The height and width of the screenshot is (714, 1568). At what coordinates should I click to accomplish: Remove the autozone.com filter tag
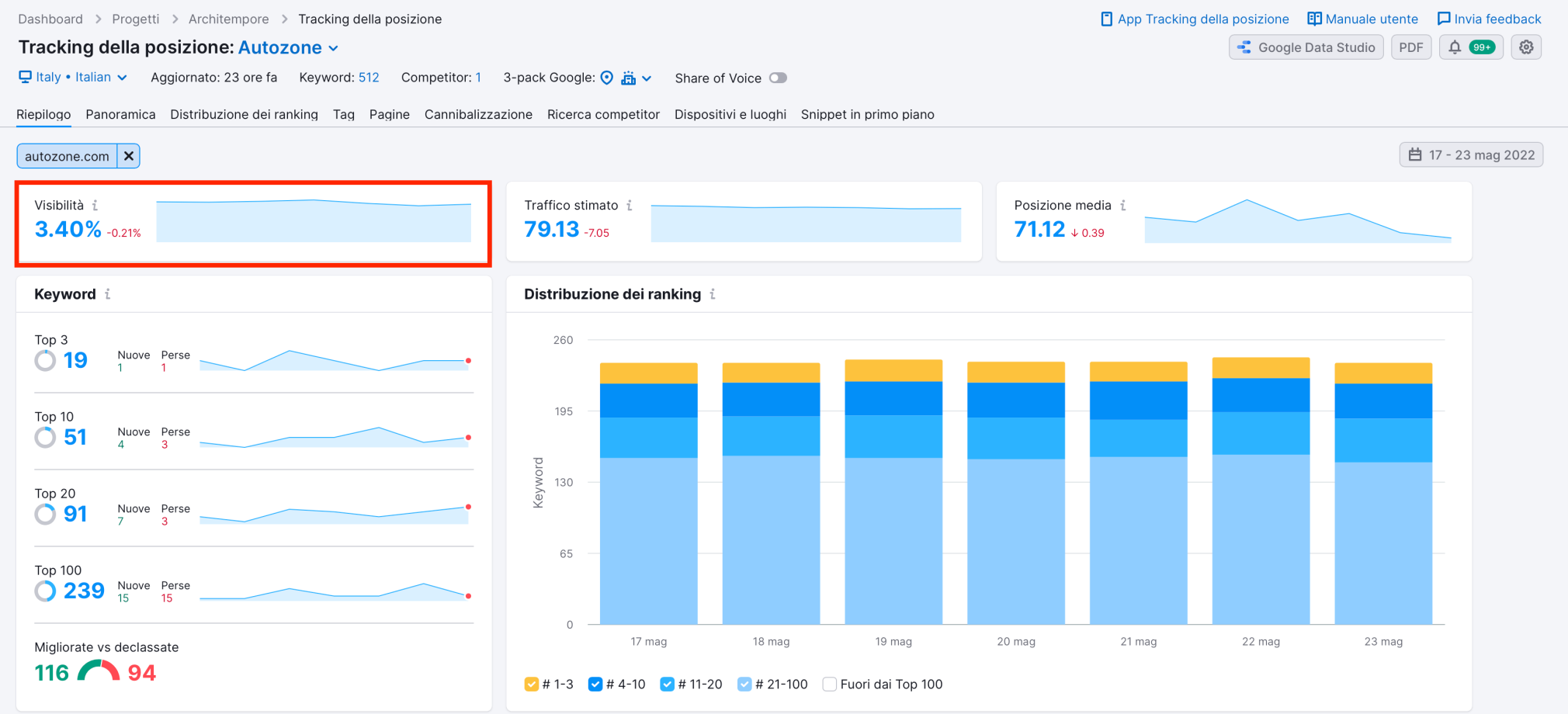tap(129, 156)
